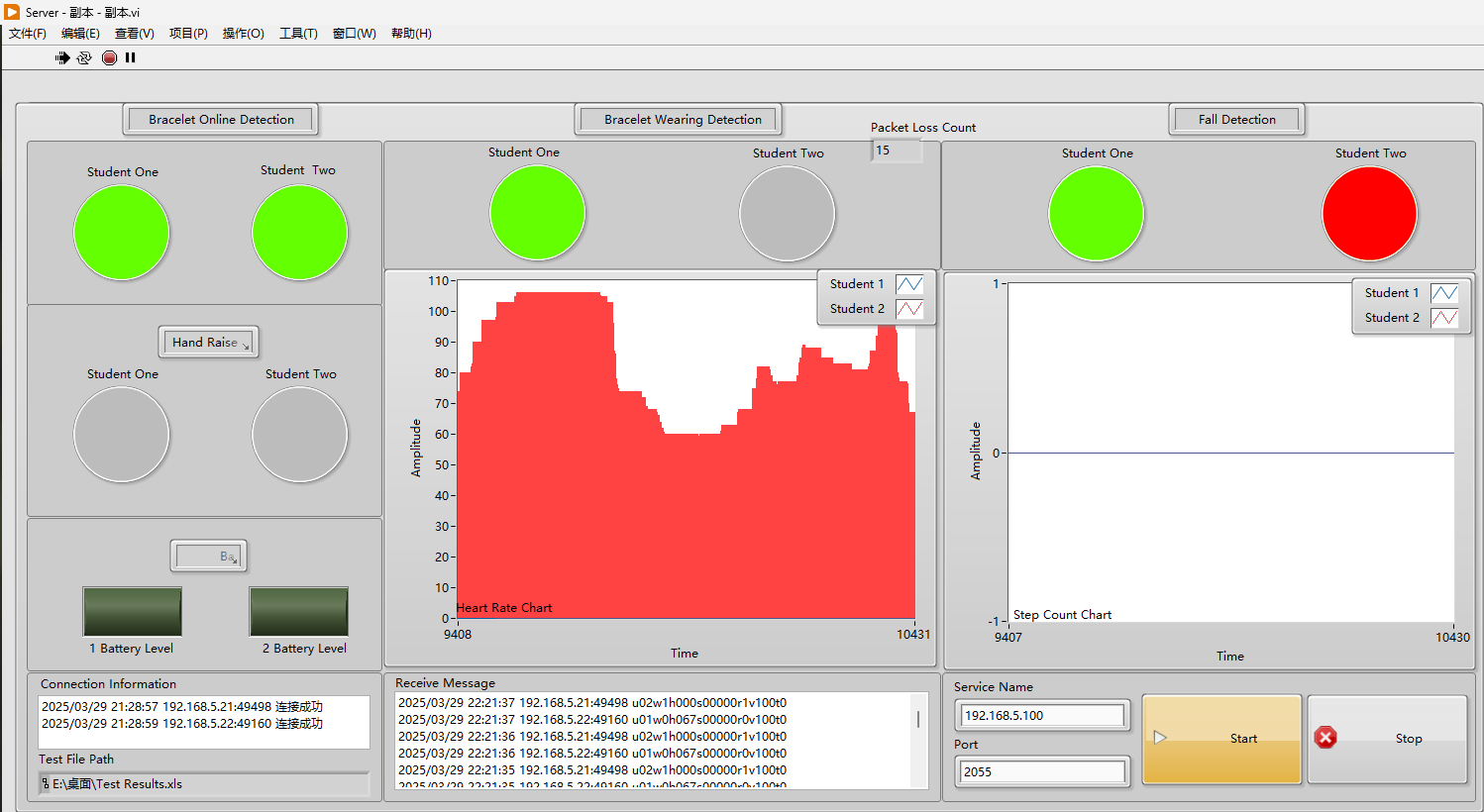Click the Run Continuously toolbar icon

pos(84,57)
